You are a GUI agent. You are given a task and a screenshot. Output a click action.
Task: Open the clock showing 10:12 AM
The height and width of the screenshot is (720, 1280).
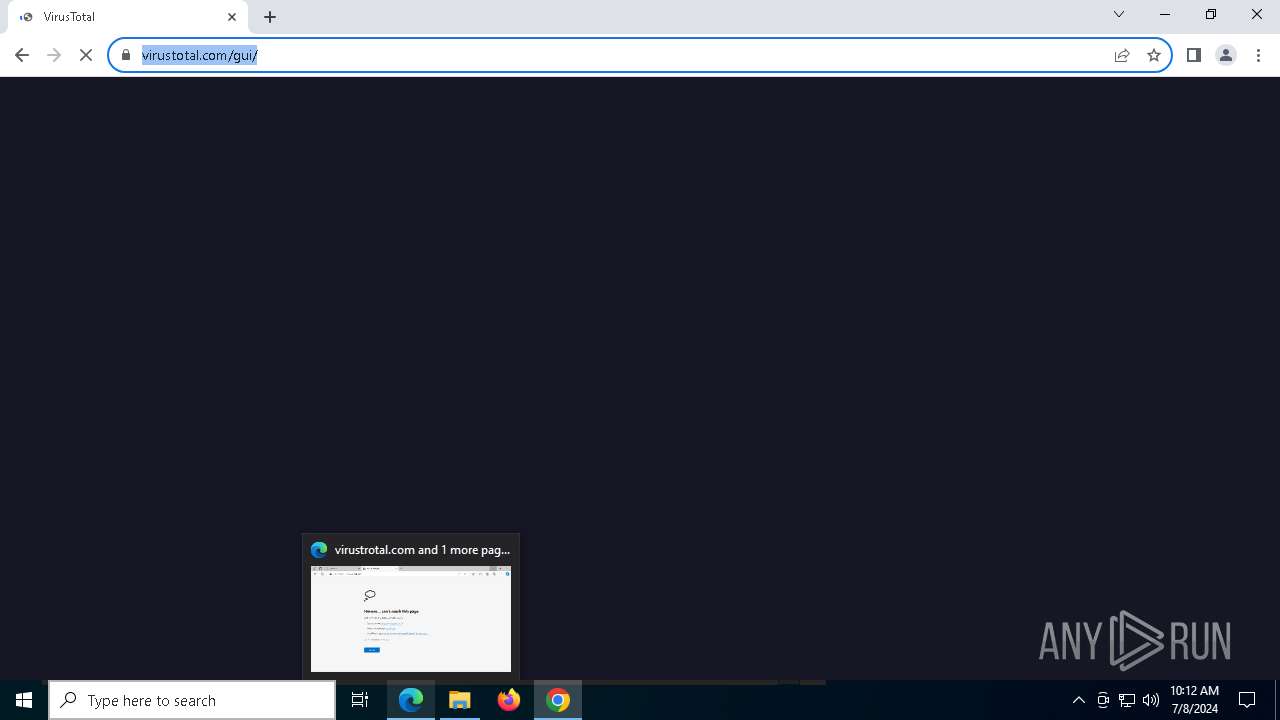pyautogui.click(x=1194, y=700)
